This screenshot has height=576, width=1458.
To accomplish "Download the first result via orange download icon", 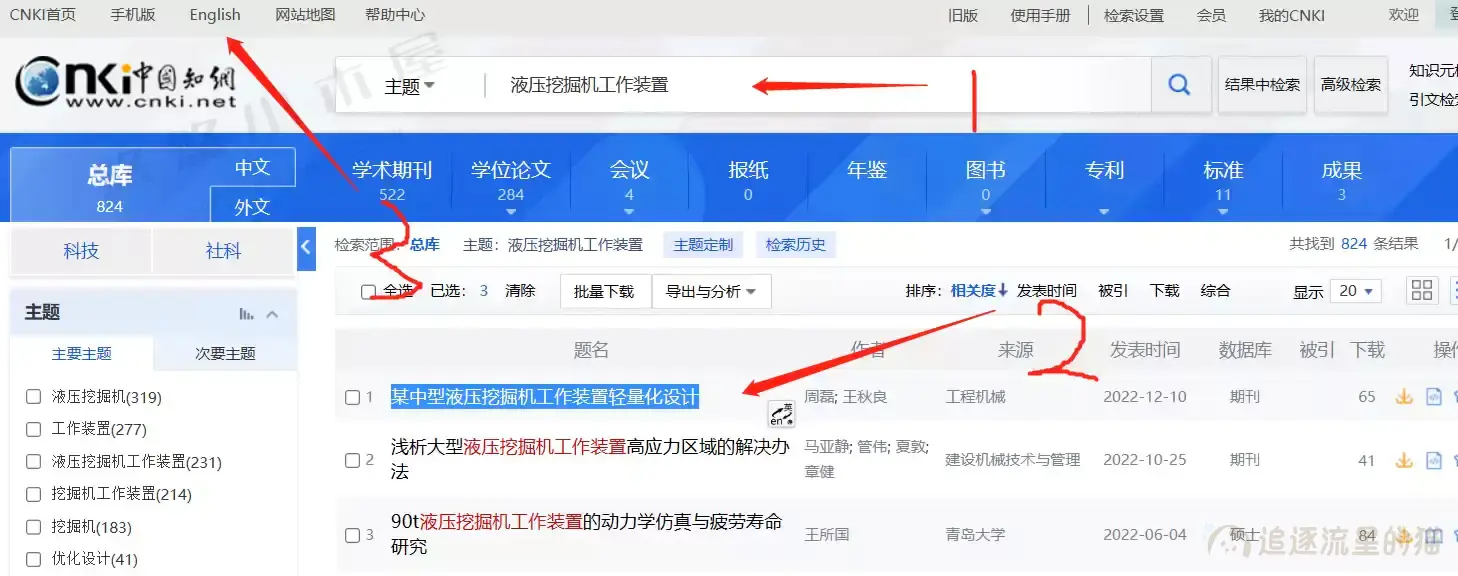I will [1404, 396].
